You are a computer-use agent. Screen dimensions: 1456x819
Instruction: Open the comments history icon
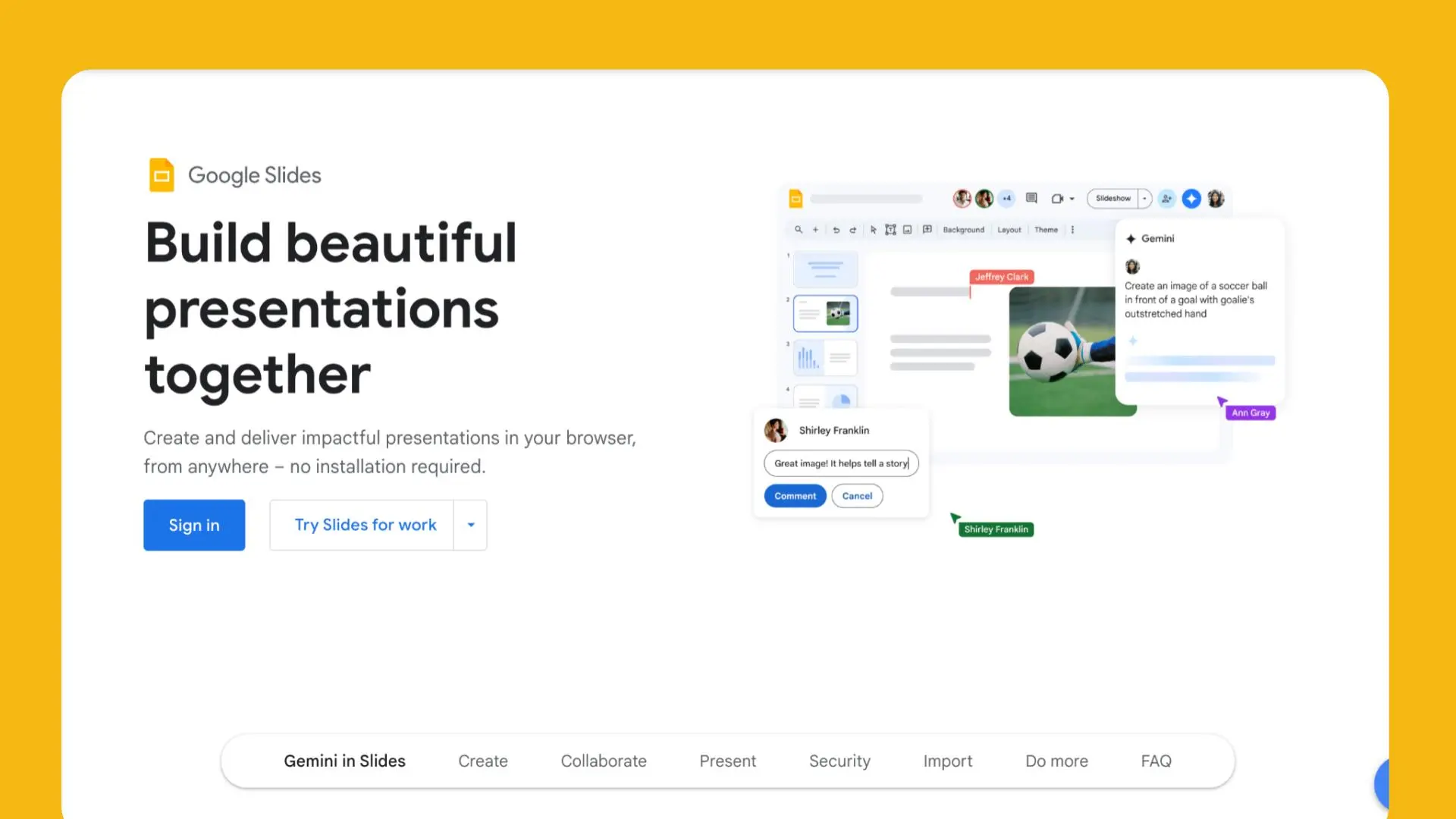1031,199
